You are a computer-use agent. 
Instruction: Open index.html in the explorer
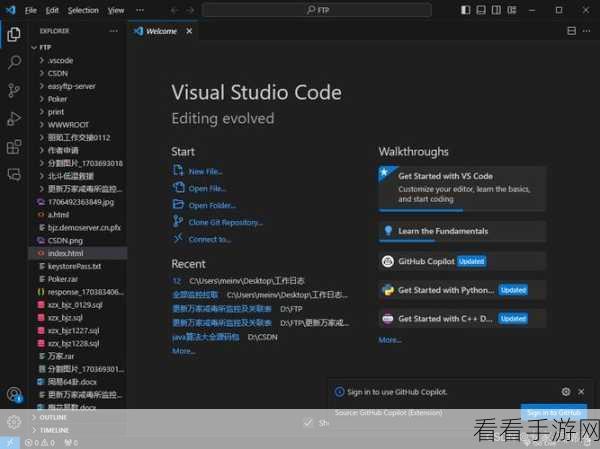click(x=78, y=253)
